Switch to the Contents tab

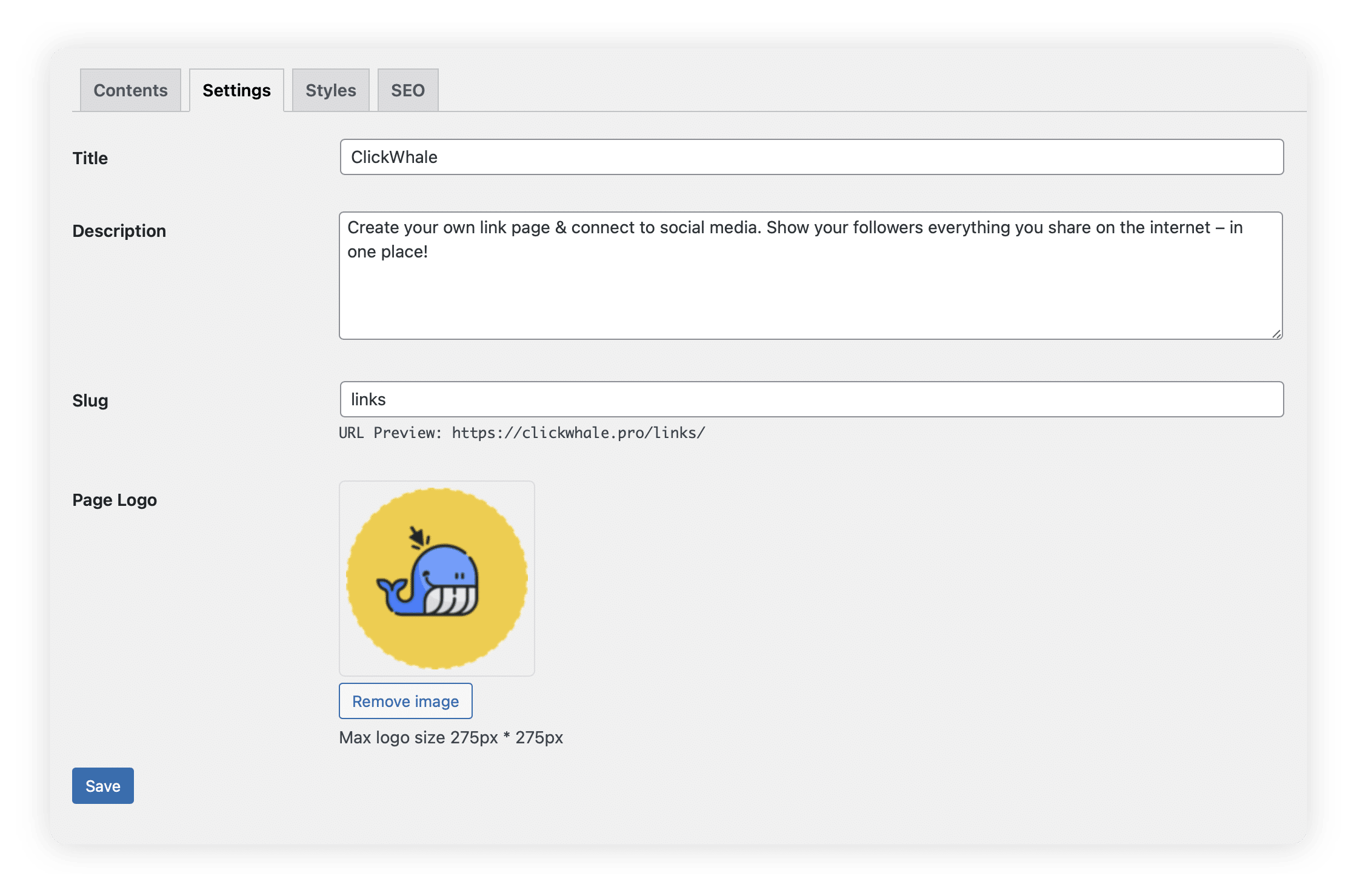point(130,90)
